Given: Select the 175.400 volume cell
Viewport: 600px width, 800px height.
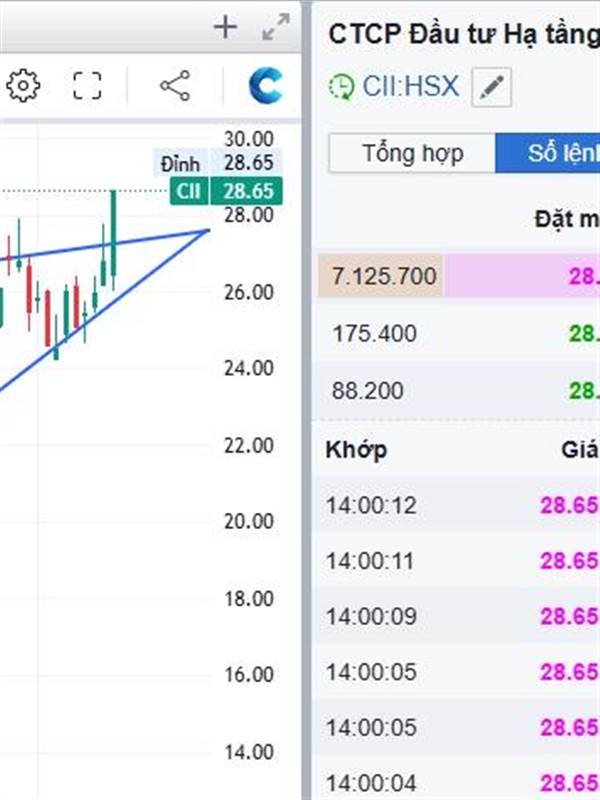Looking at the screenshot, I should tap(374, 334).
